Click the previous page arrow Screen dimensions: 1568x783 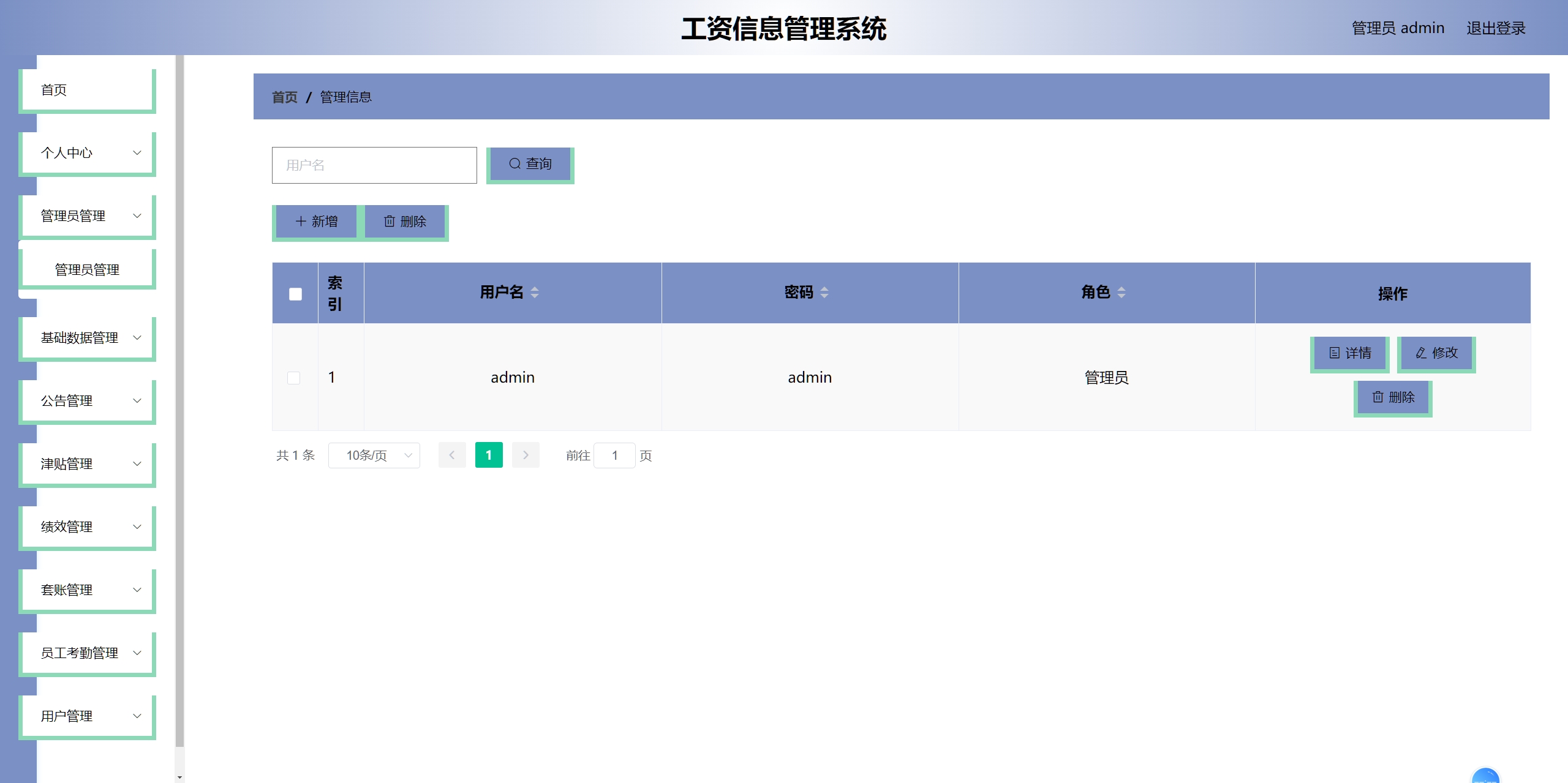(452, 455)
